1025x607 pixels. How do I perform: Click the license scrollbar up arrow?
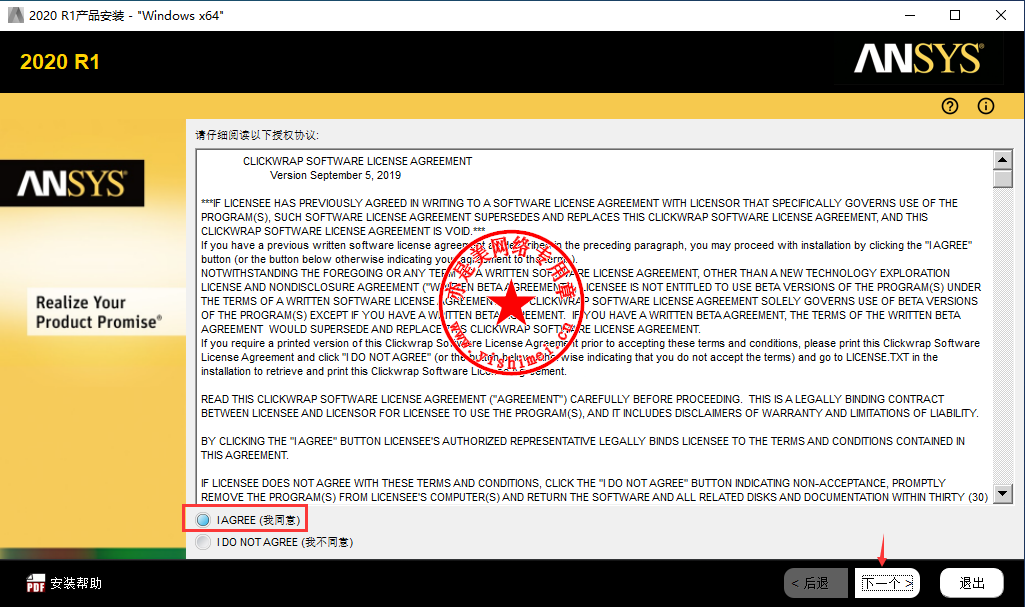[1002, 159]
